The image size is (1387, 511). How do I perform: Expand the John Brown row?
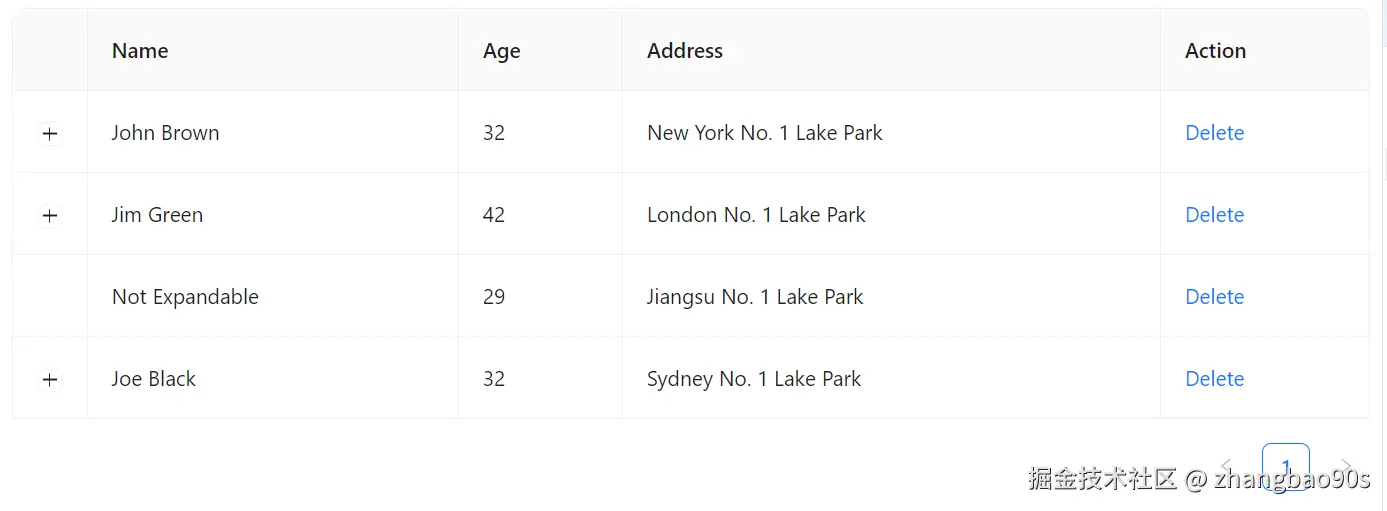coord(50,133)
